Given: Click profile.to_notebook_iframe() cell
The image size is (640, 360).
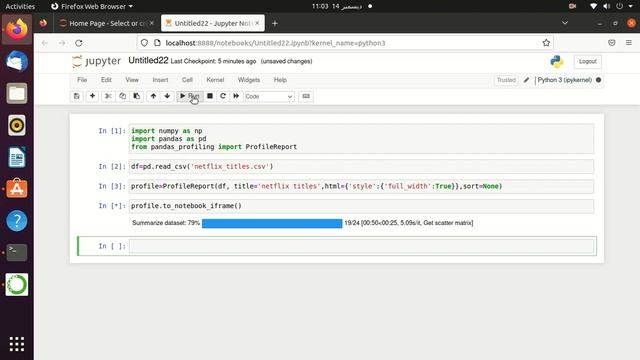Looking at the screenshot, I should pyautogui.click(x=361, y=206).
